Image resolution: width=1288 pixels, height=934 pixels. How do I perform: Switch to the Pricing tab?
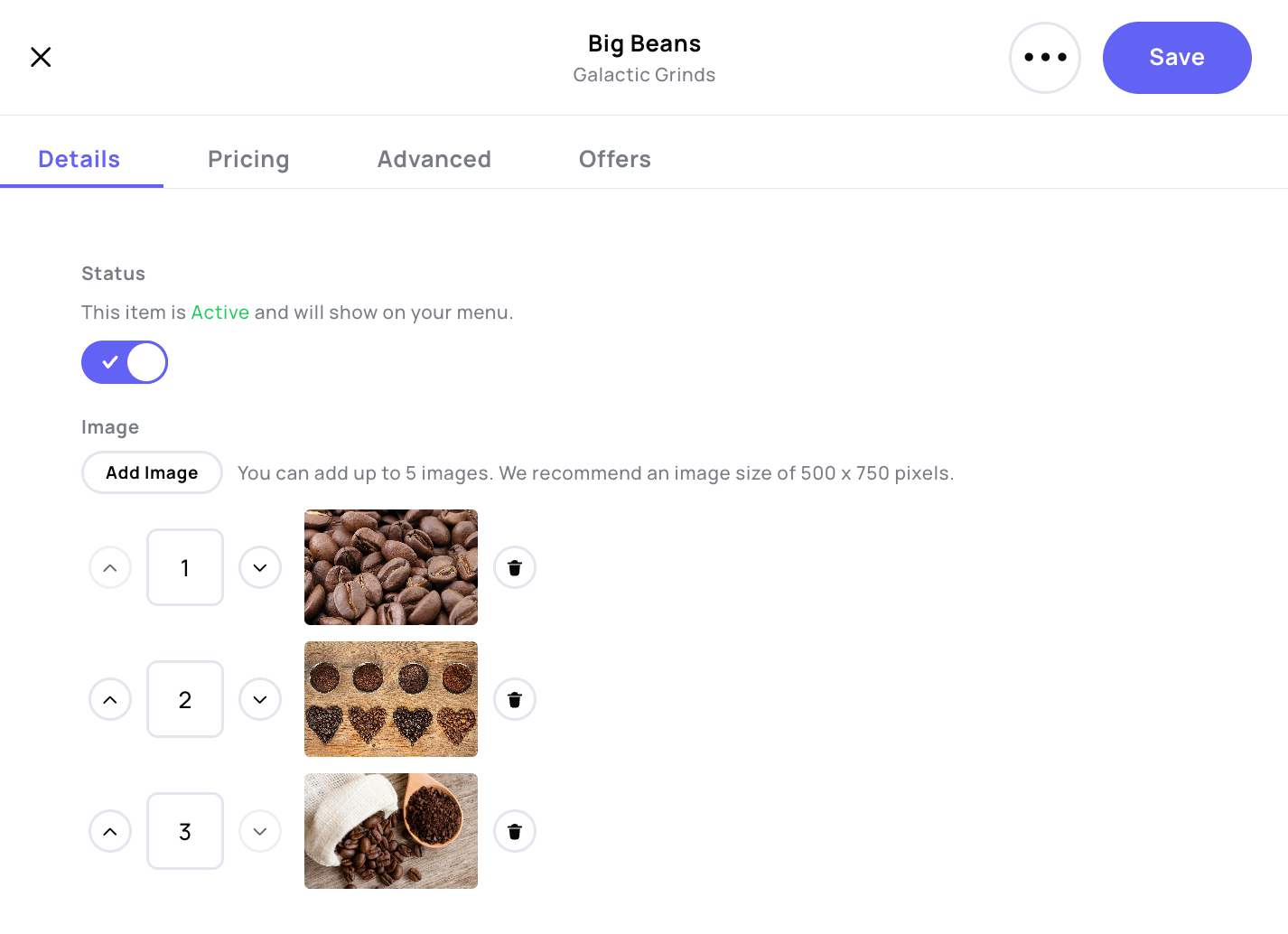[x=248, y=159]
